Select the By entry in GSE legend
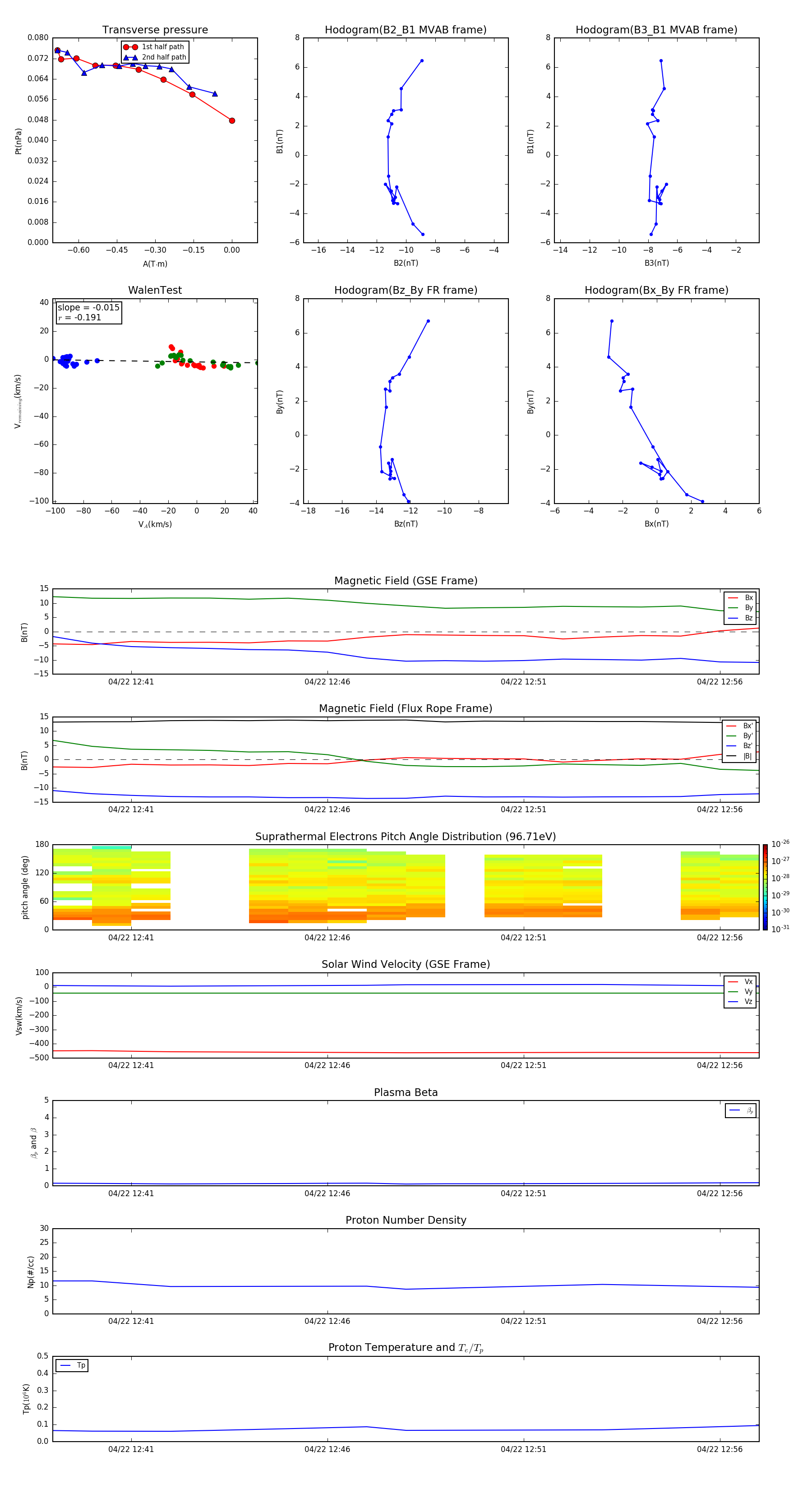Viewport: 812px width, 1489px height. pyautogui.click(x=740, y=607)
